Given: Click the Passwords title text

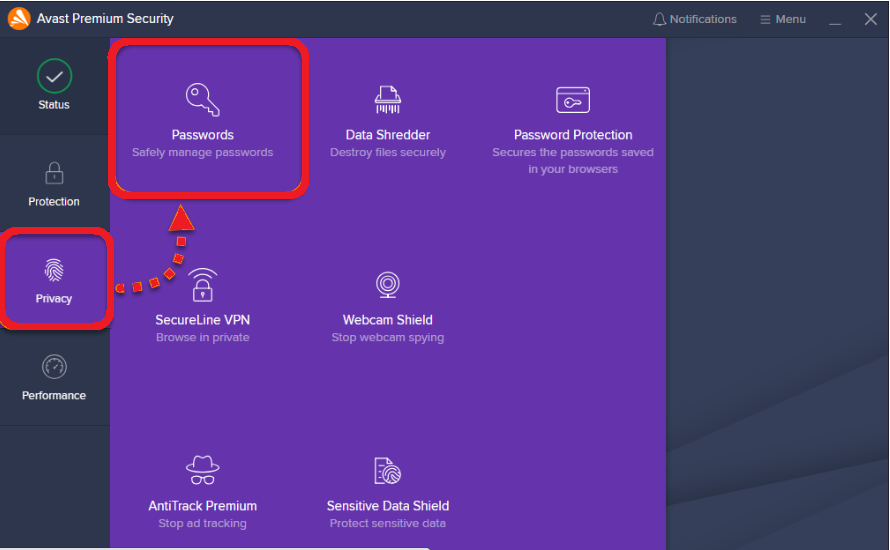Looking at the screenshot, I should click(203, 135).
